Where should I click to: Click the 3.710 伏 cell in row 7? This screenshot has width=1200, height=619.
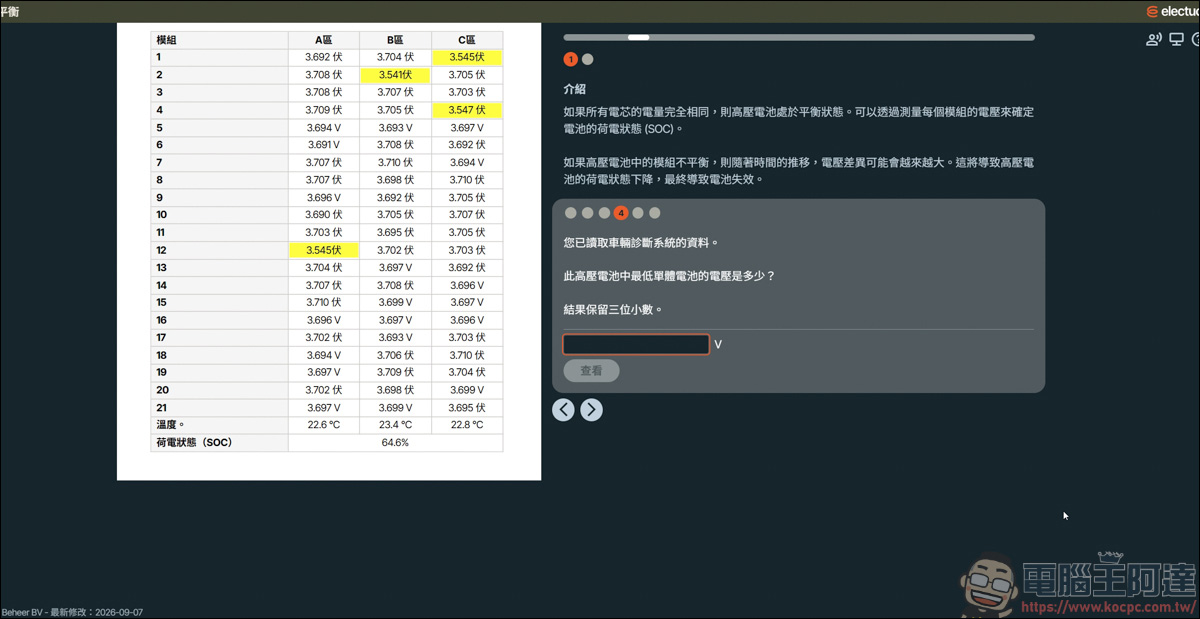pyautogui.click(x=395, y=162)
